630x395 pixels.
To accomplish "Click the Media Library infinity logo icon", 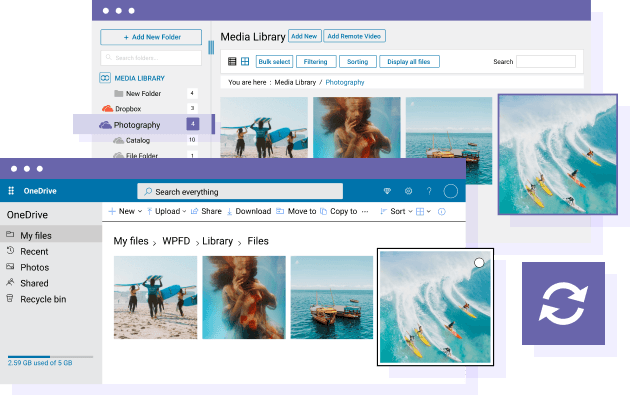I will pyautogui.click(x=105, y=78).
